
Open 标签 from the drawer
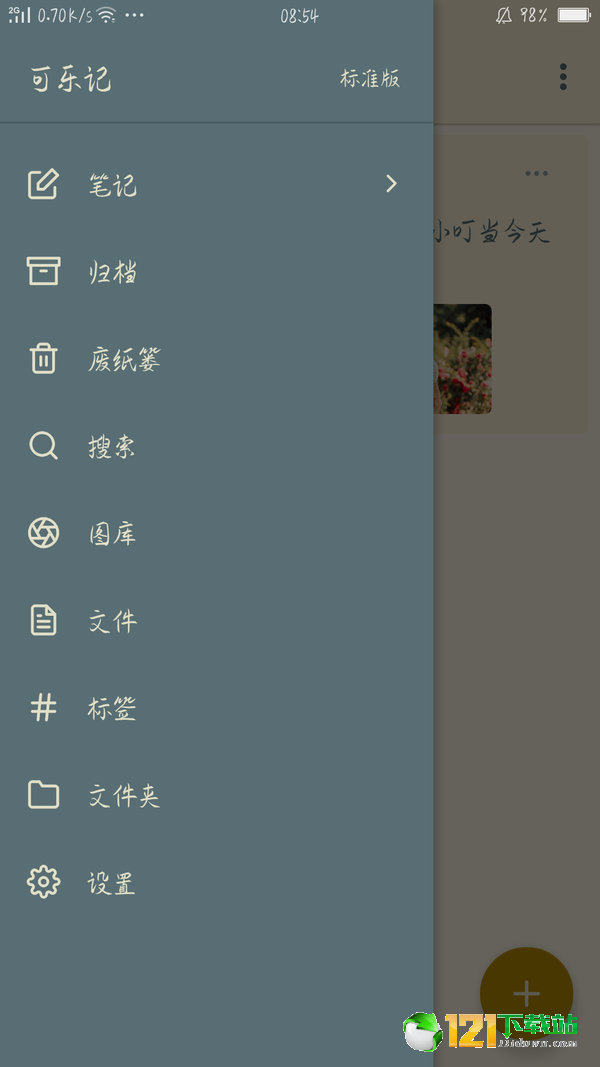(216, 708)
